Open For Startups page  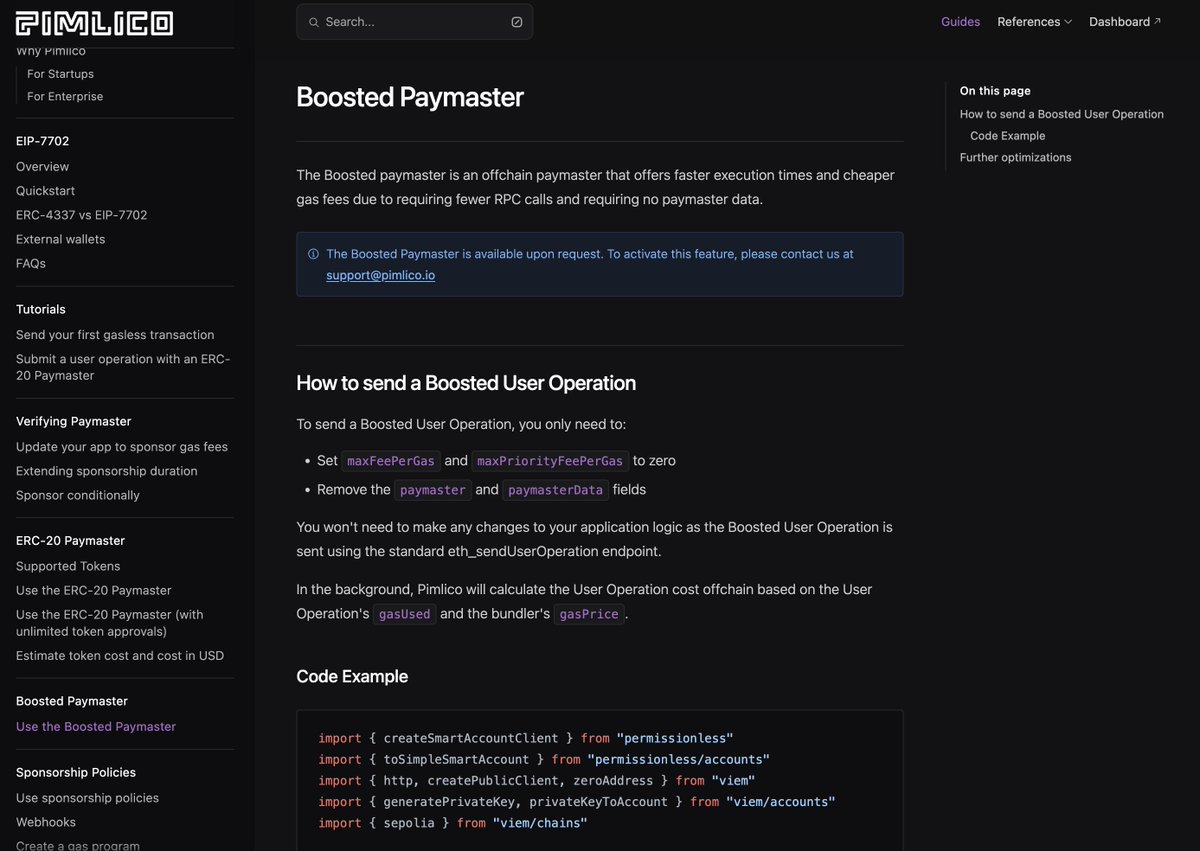pos(60,74)
